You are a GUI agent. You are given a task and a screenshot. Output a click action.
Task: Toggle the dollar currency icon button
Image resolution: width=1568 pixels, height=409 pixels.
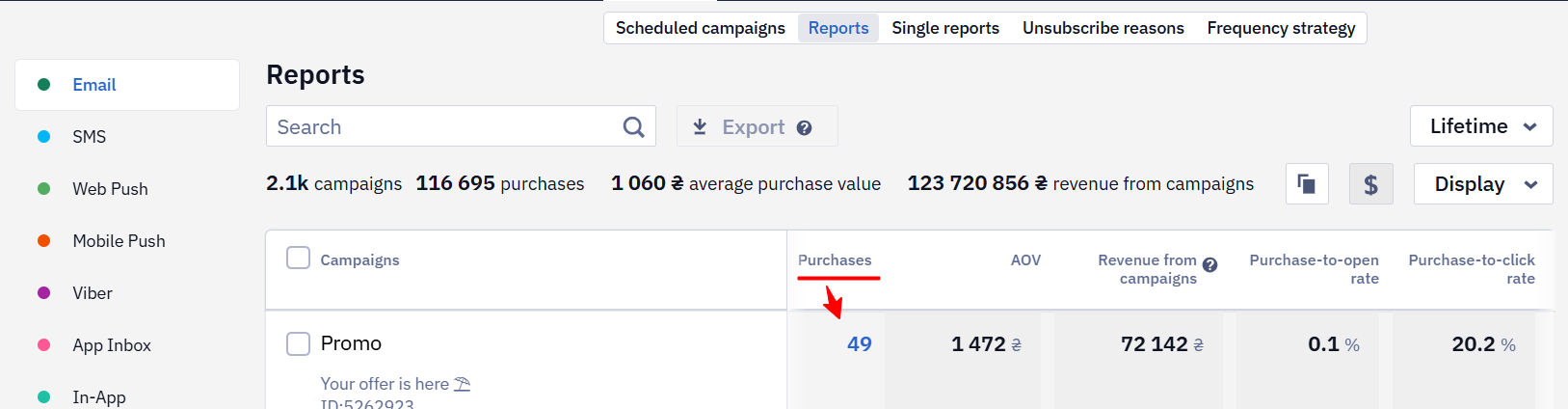1370,183
